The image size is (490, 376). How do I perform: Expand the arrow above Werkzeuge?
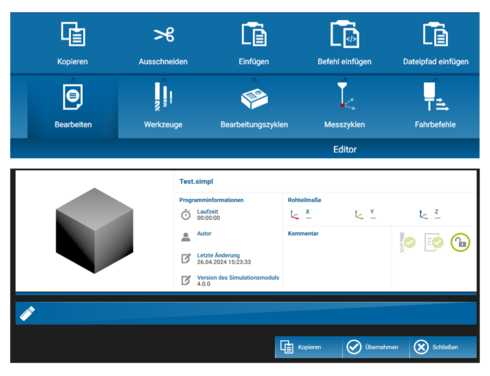164,79
